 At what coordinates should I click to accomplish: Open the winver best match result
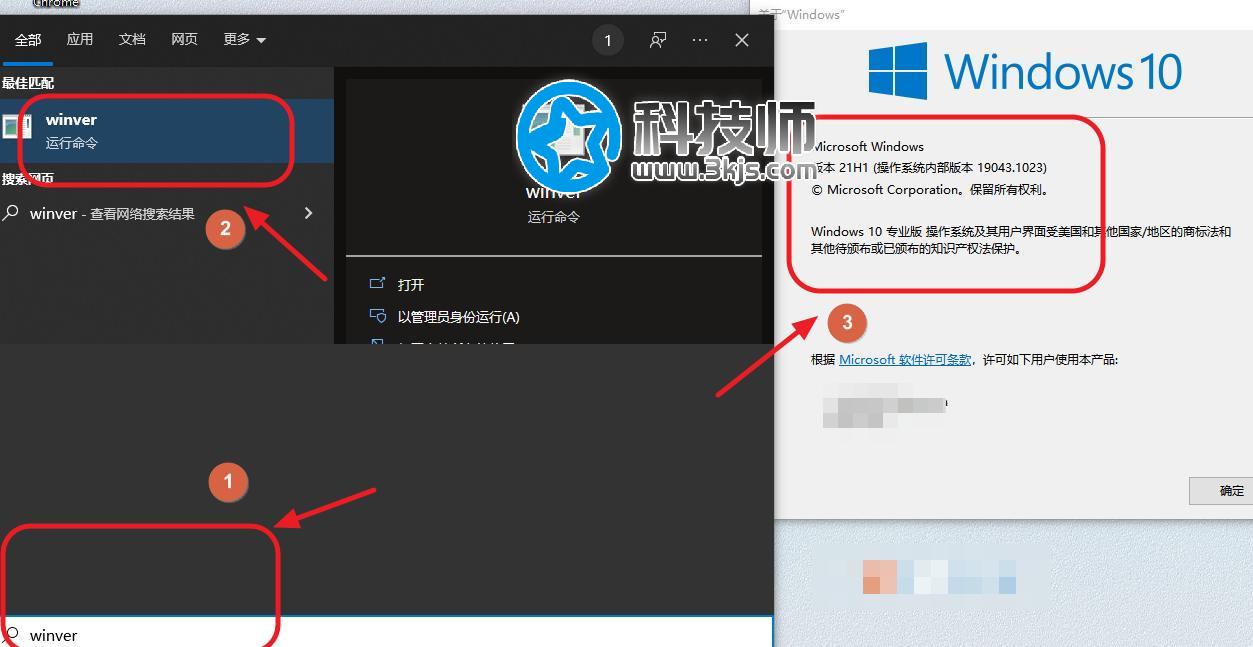pyautogui.click(x=166, y=131)
